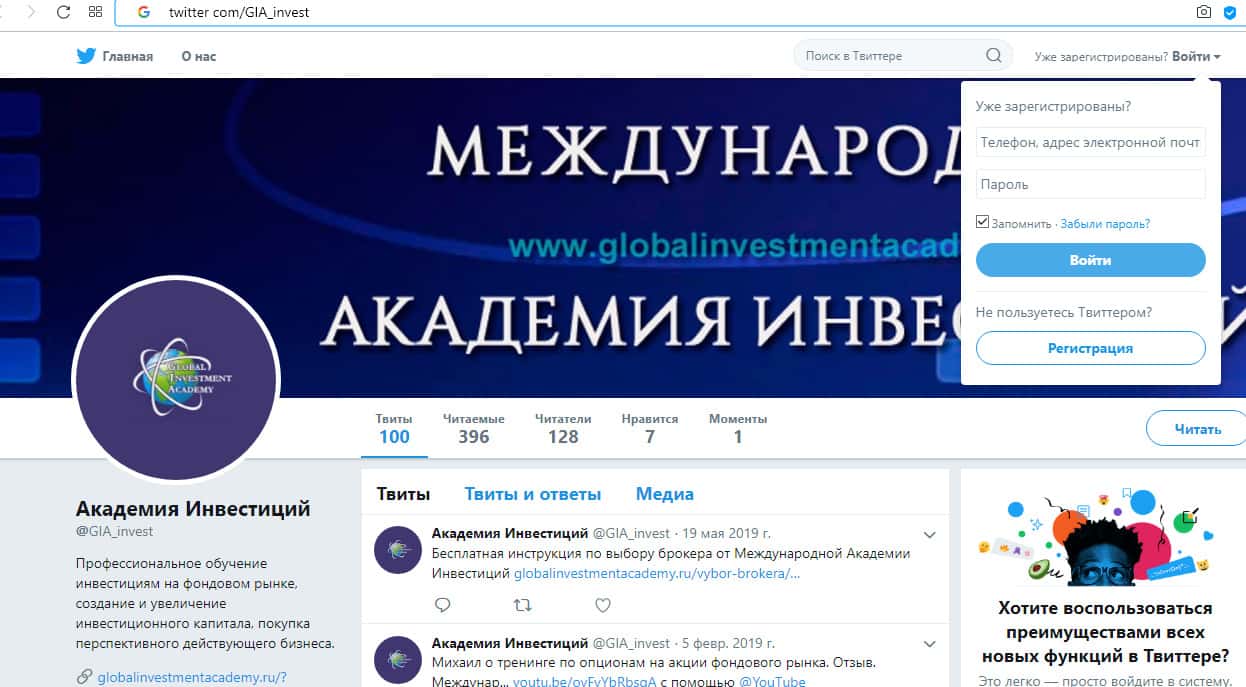Click avatar of 5 февр. 2019 tweet
Image resolution: width=1246 pixels, height=687 pixels.
[397, 661]
